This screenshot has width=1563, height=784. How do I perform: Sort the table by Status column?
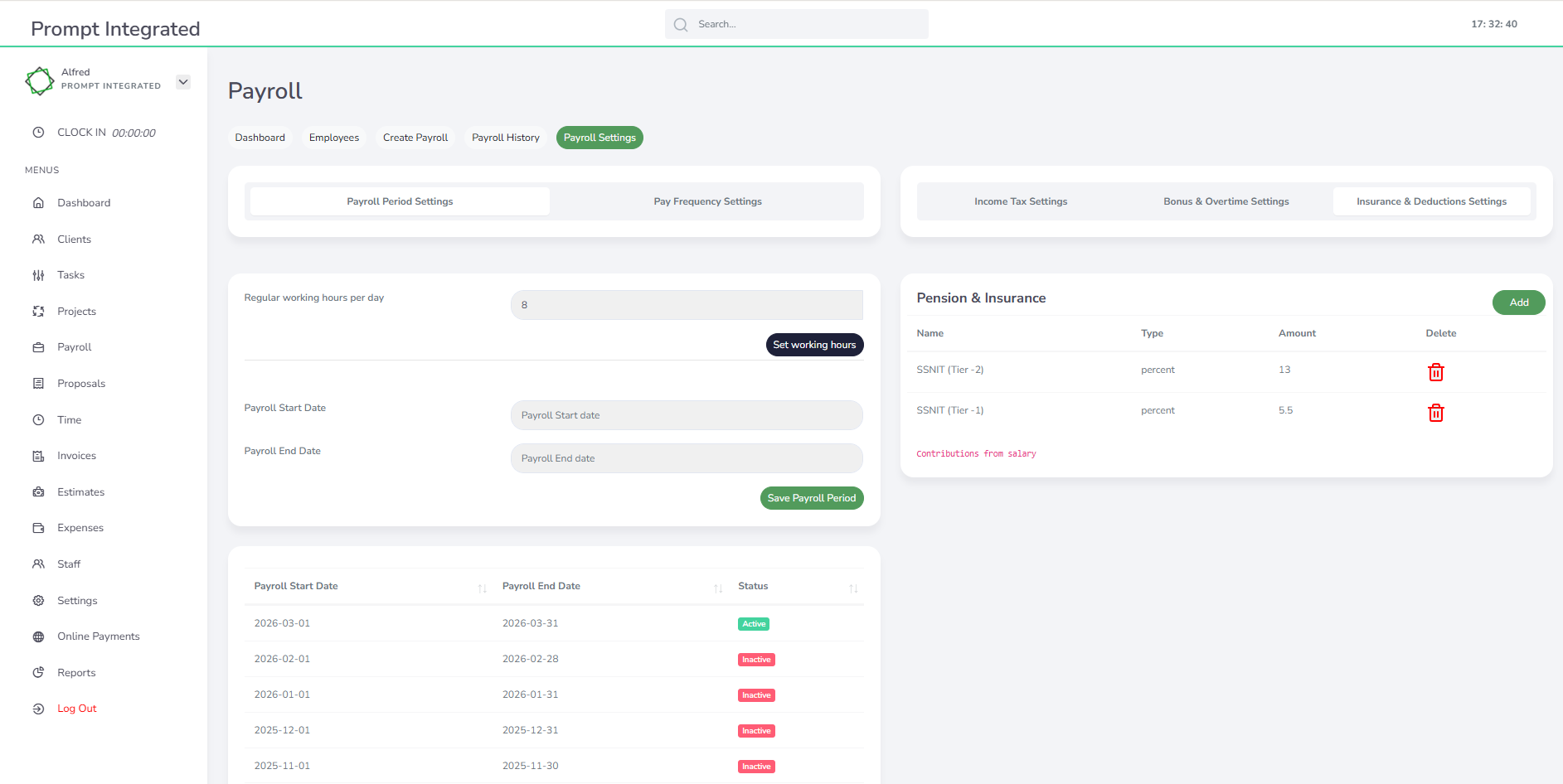(x=853, y=588)
